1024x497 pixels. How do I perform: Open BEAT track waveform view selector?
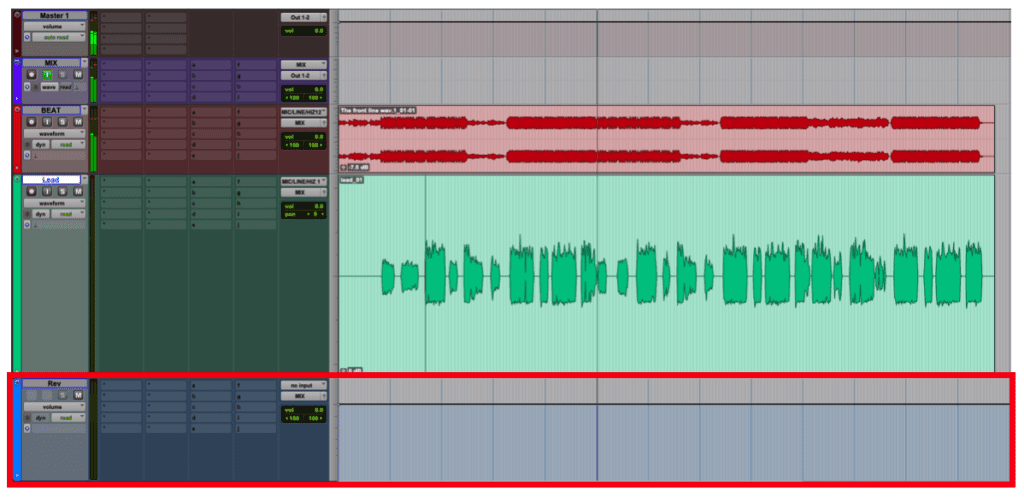pos(55,133)
